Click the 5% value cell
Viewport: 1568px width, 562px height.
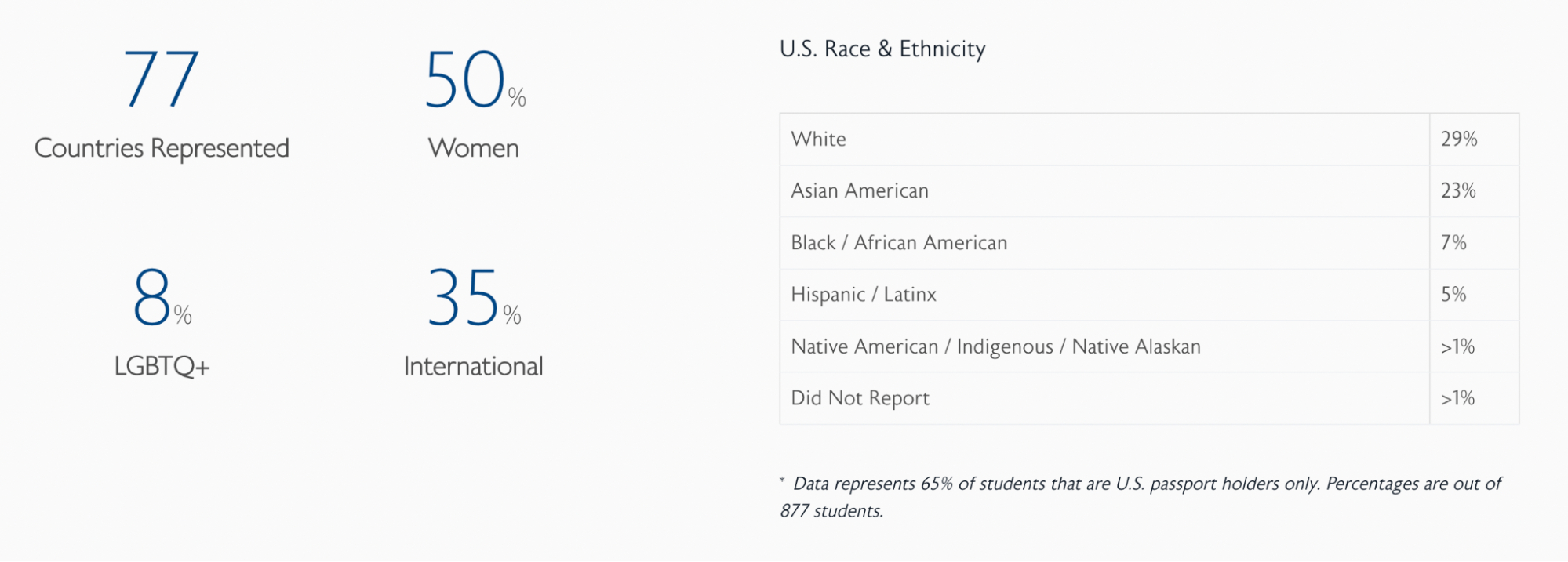pyautogui.click(x=1474, y=295)
